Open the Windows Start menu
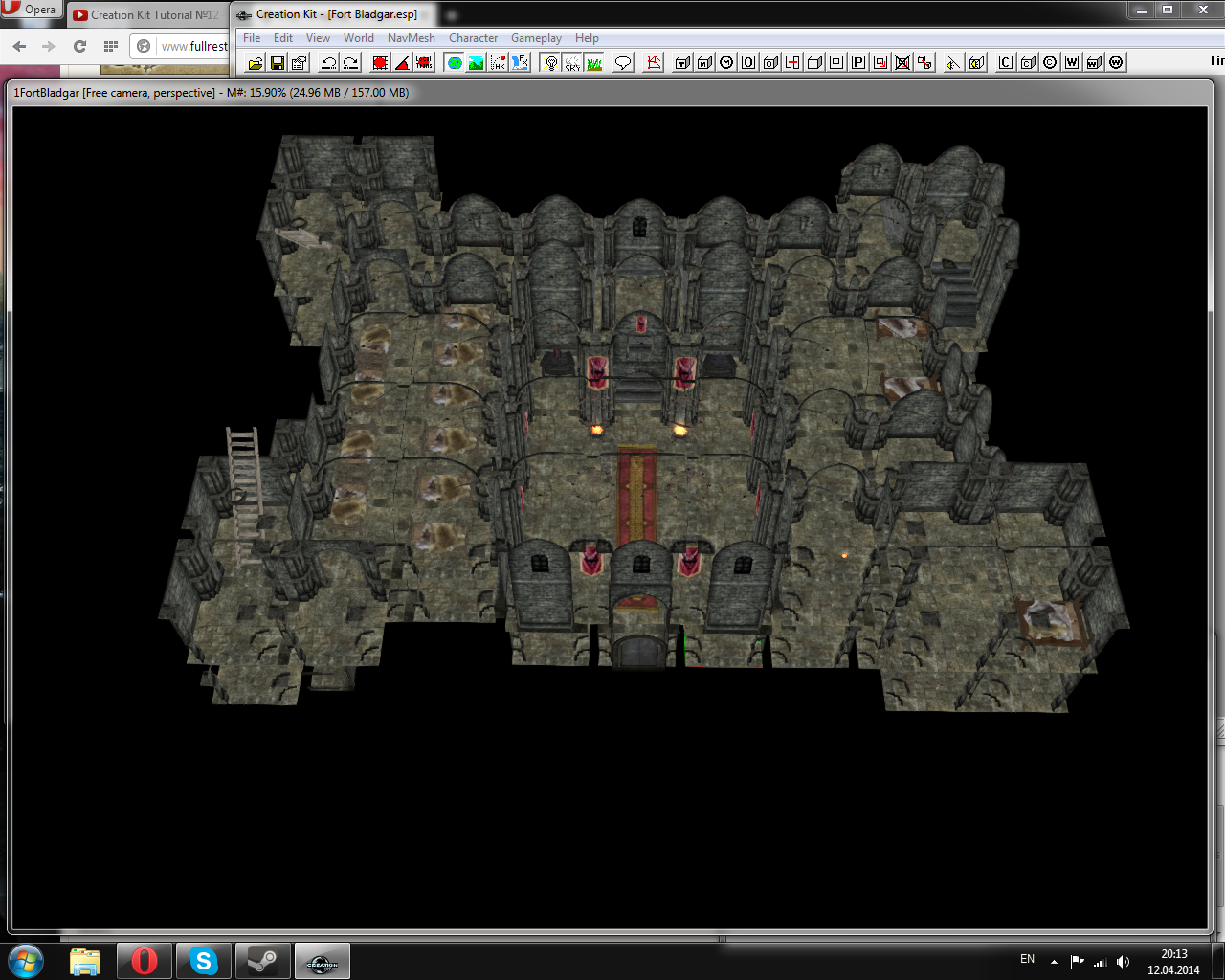Screen dimensions: 1225x980 pyautogui.click(x=26, y=961)
